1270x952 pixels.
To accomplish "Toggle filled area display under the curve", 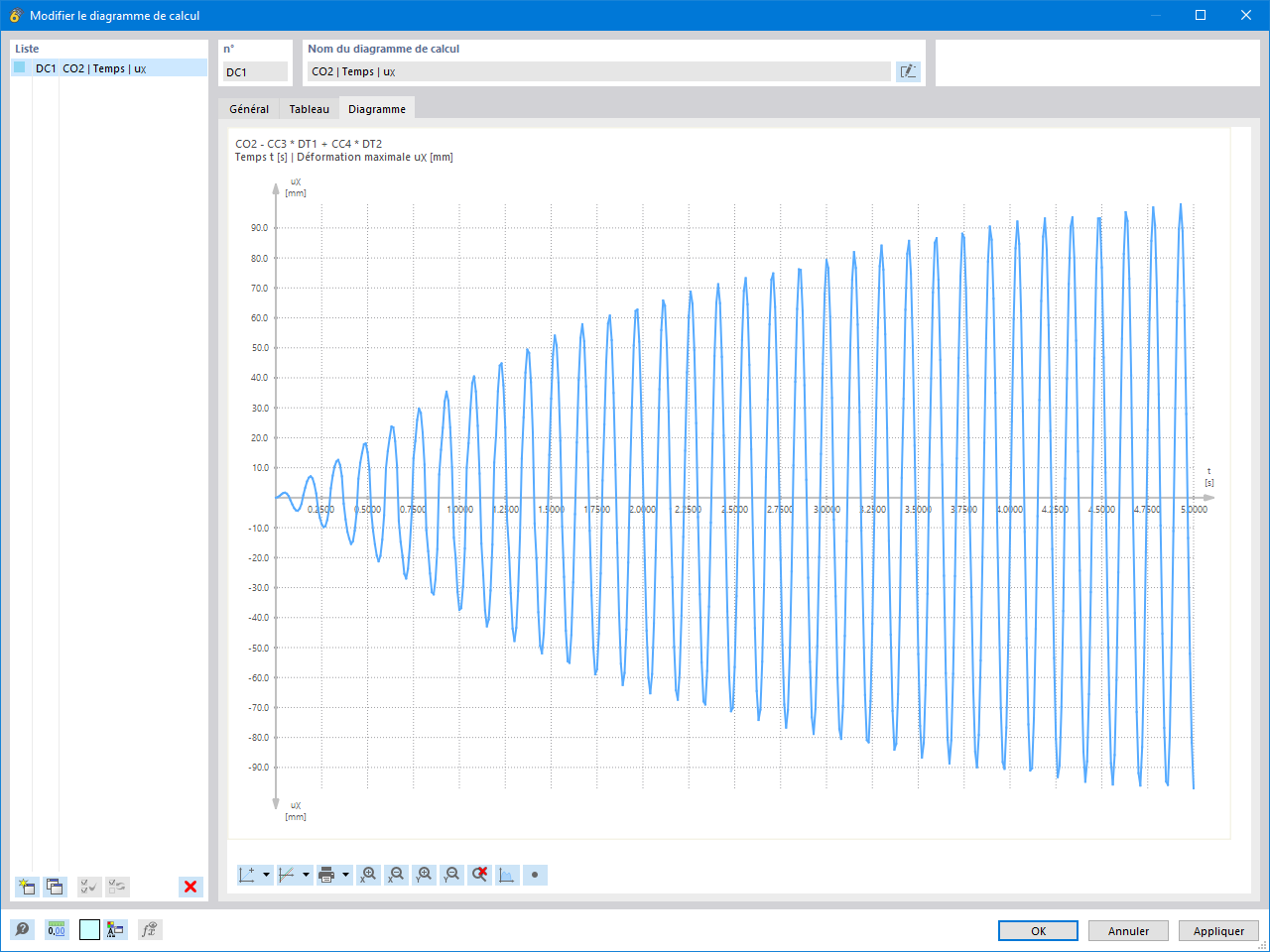I will coord(507,875).
